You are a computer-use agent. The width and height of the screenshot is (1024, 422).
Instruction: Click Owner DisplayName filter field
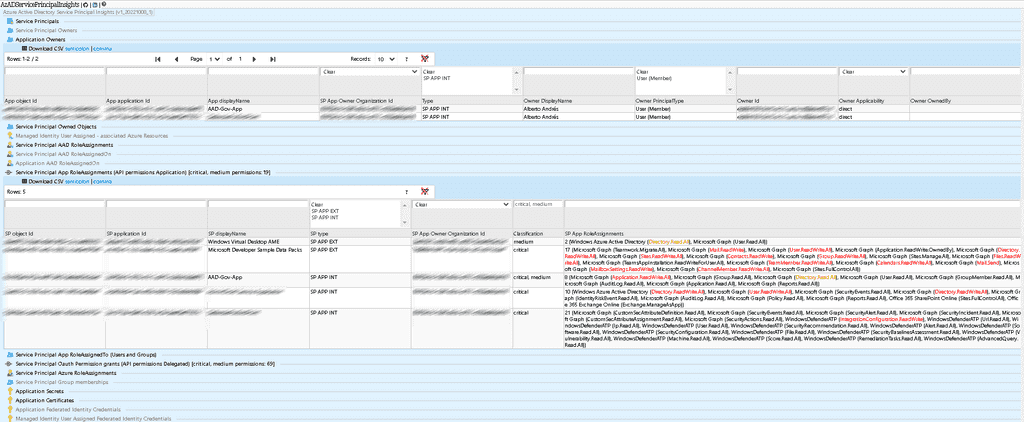(x=578, y=71)
